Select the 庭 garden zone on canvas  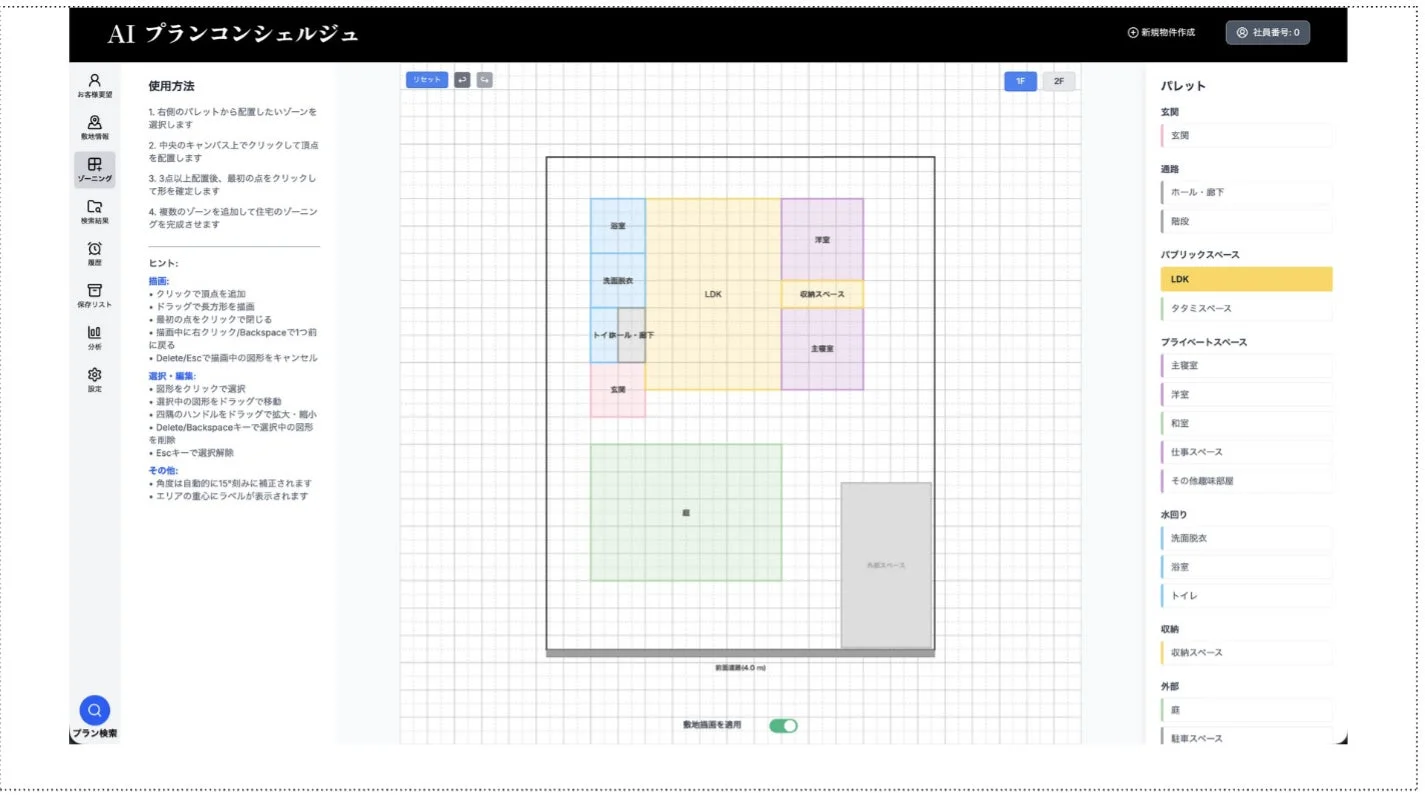click(x=686, y=512)
